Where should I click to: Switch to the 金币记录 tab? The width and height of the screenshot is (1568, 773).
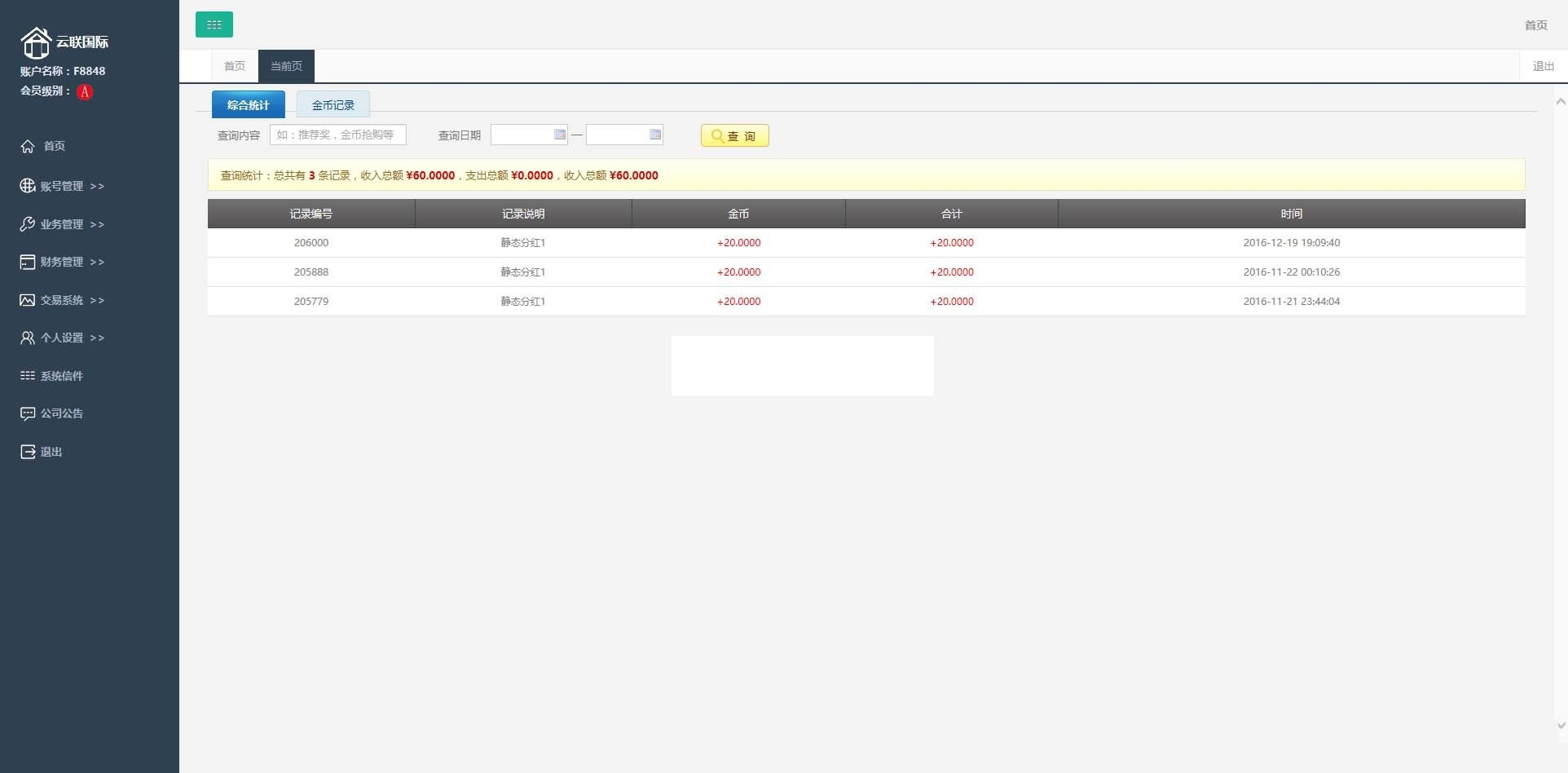coord(333,105)
